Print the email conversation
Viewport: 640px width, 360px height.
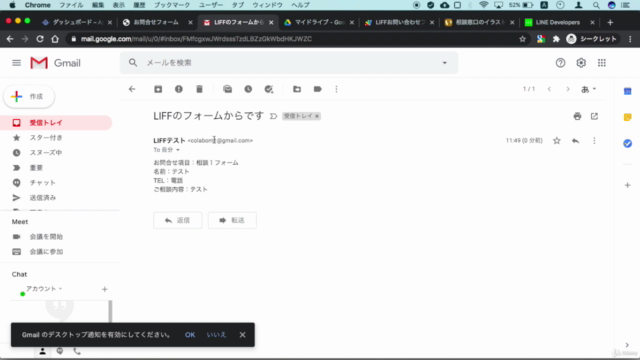coord(577,116)
